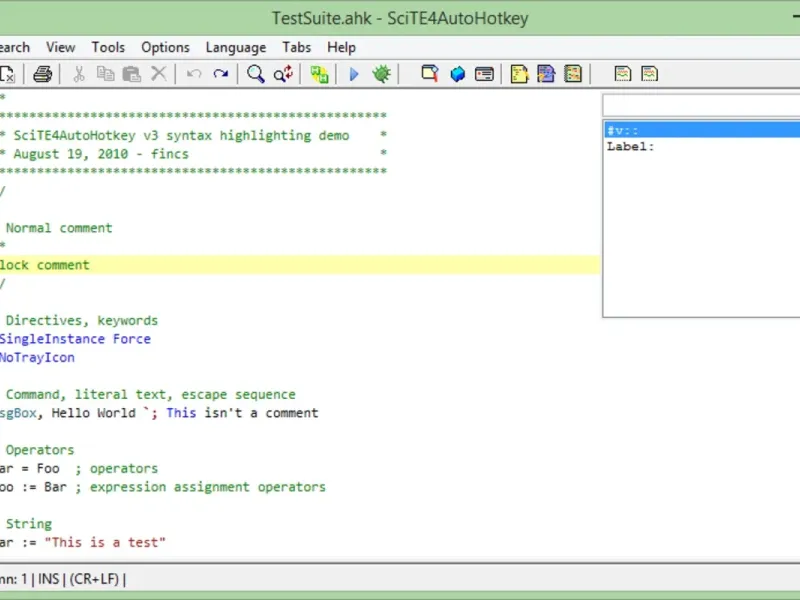Click the first of the two adjacent squiggle-page icons
This screenshot has width=800, height=600.
click(x=622, y=74)
